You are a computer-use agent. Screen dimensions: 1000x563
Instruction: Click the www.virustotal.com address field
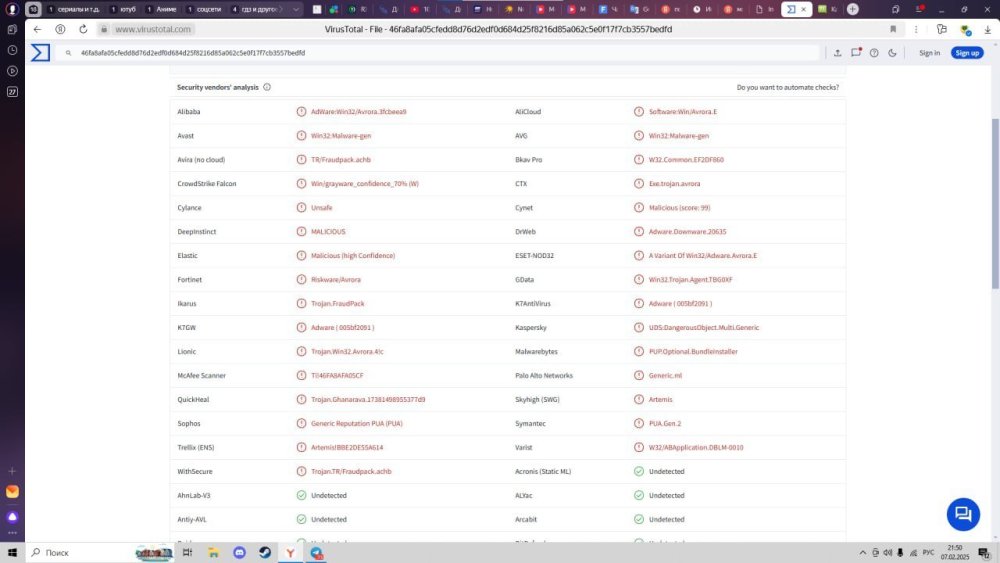152,29
